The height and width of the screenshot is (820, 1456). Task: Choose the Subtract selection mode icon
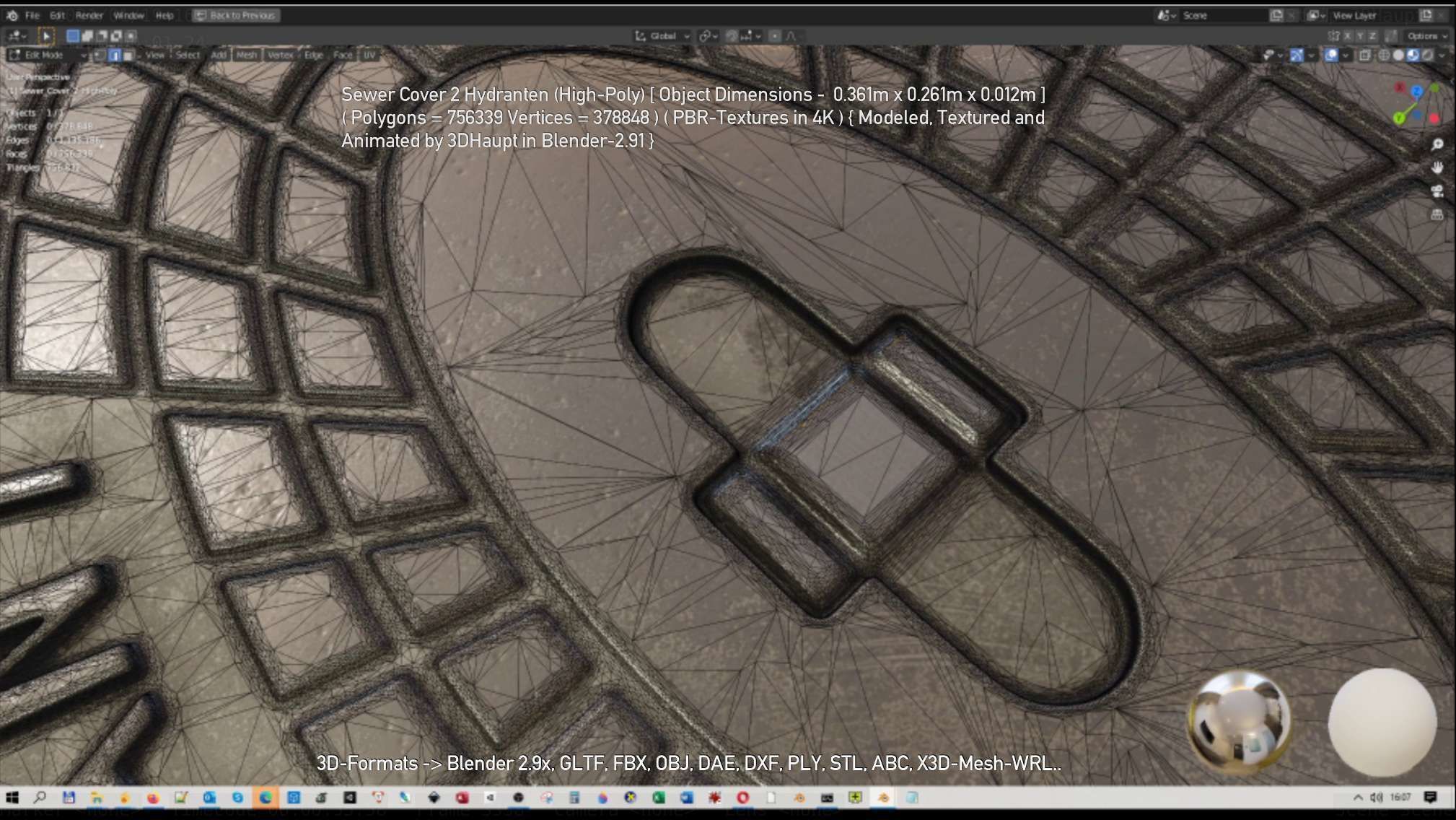pos(102,35)
